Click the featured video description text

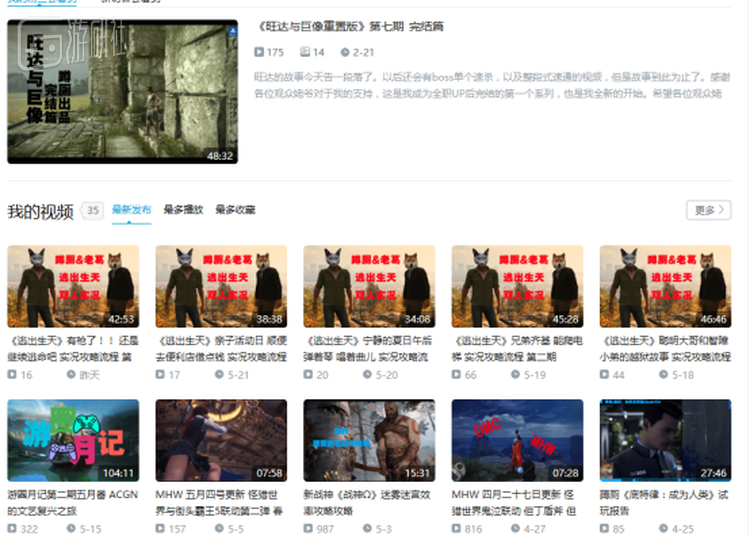[492, 85]
